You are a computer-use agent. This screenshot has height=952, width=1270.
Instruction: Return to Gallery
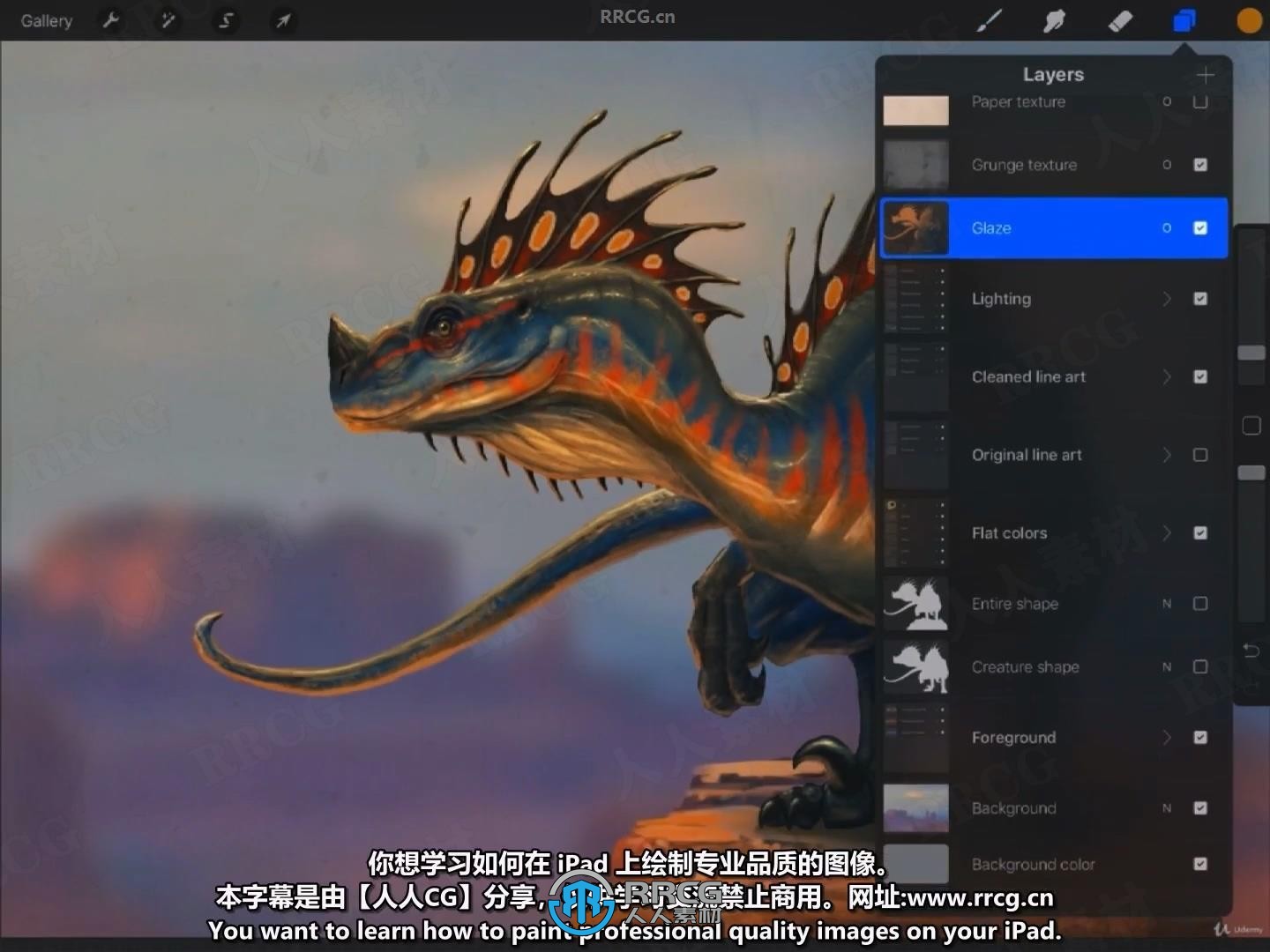pos(47,20)
